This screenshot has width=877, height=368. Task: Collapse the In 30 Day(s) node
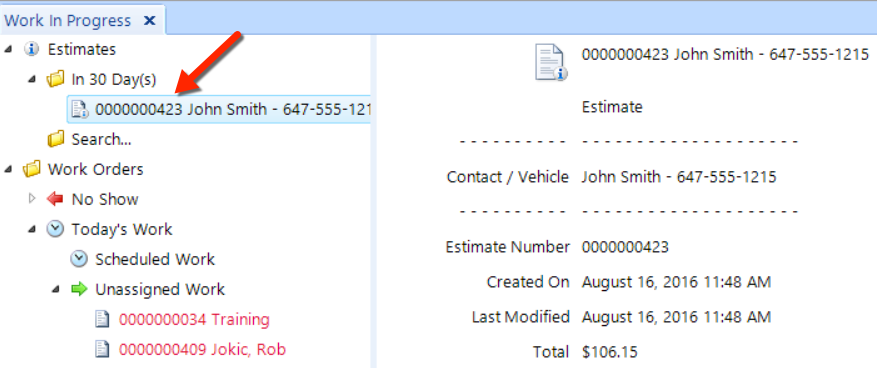pyautogui.click(x=32, y=80)
